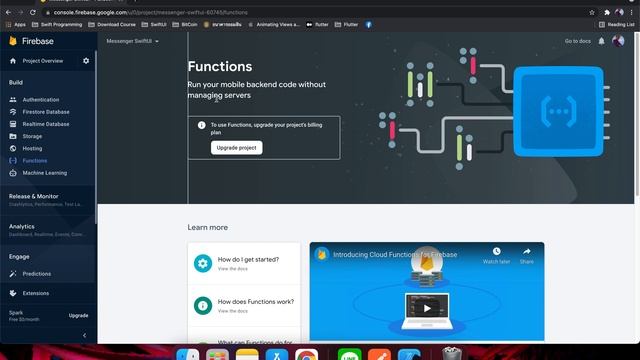Click the Functions braces icon
Viewport: 640px width, 360px height.
tap(13, 161)
